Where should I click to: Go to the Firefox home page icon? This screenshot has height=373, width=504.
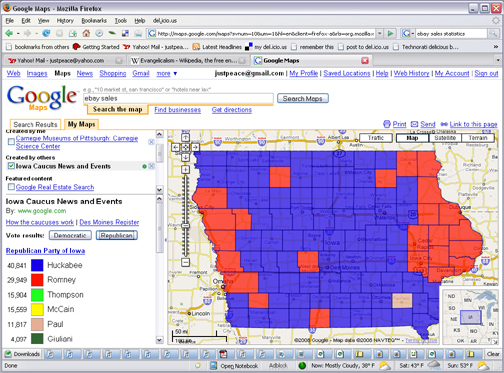click(x=86, y=33)
